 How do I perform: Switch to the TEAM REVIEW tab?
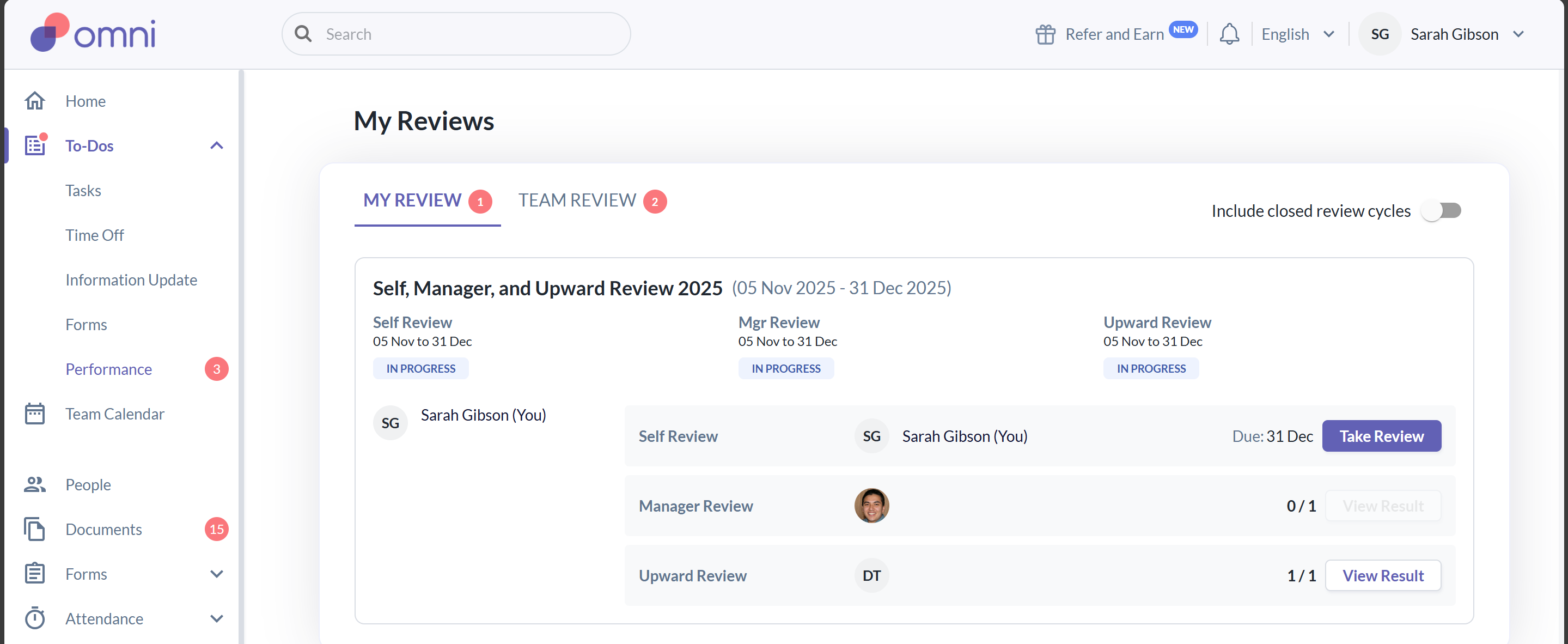(577, 201)
